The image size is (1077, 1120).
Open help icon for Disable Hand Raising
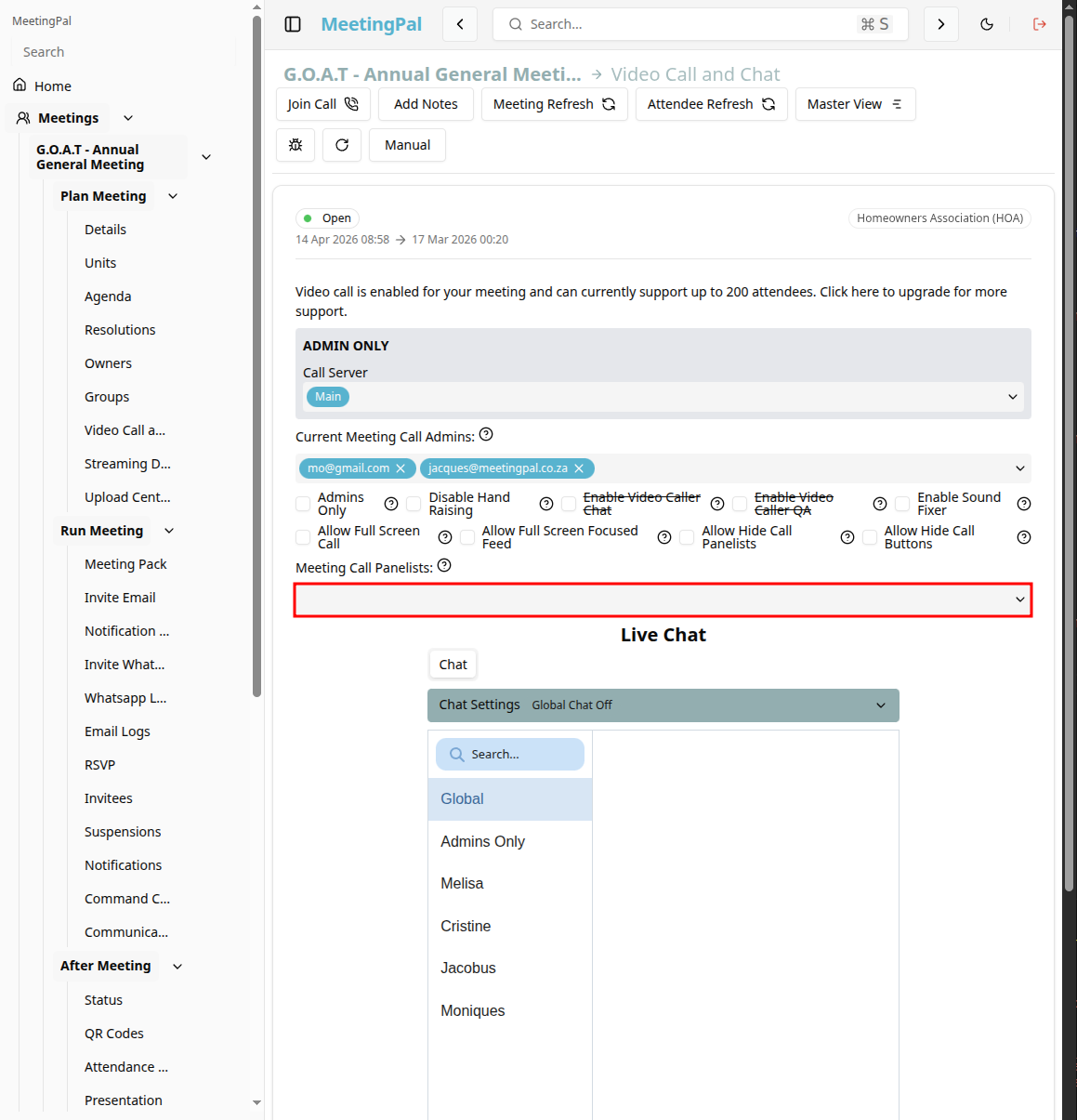click(x=546, y=504)
